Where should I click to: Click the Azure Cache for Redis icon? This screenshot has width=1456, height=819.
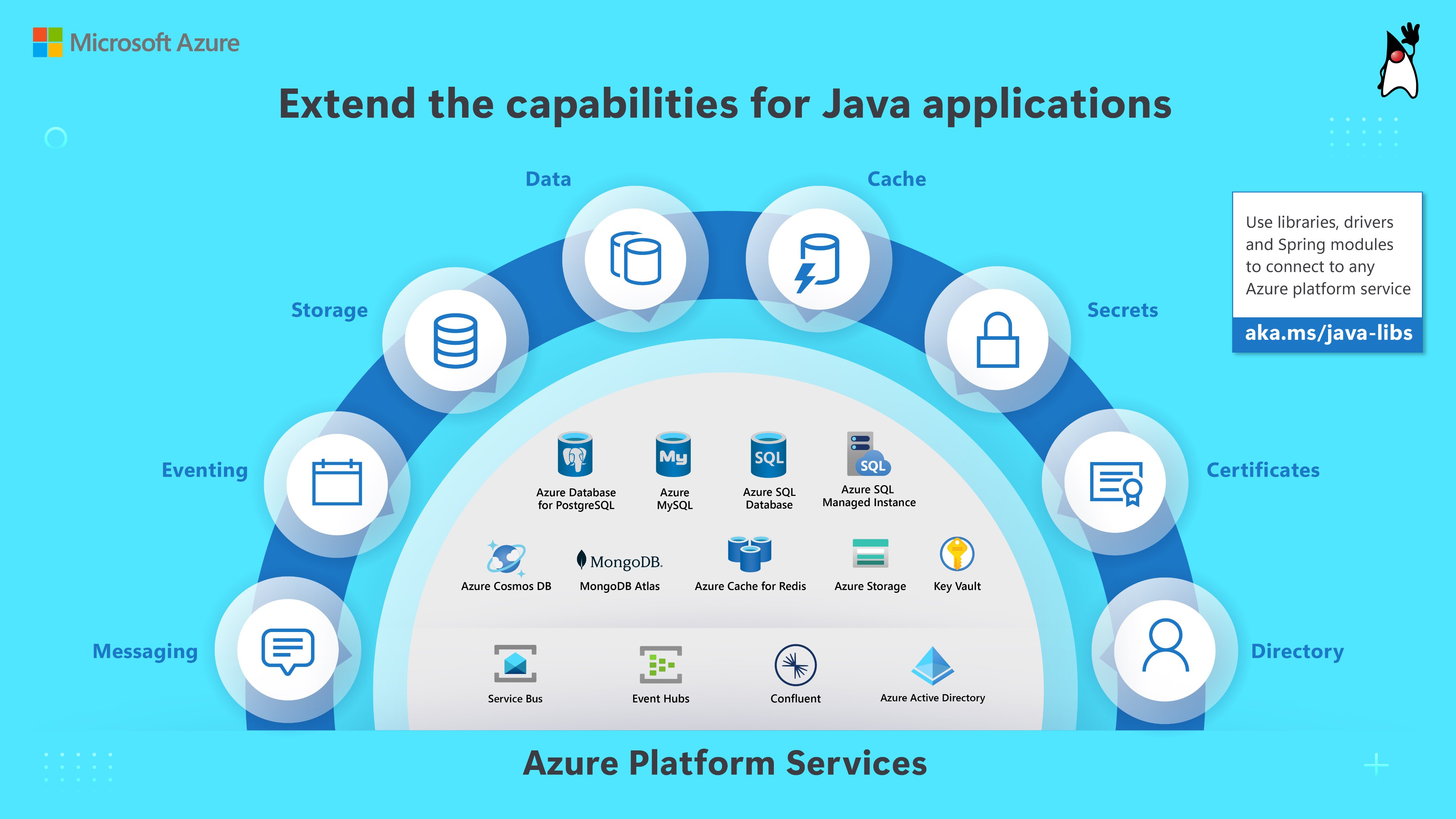pyautogui.click(x=749, y=554)
